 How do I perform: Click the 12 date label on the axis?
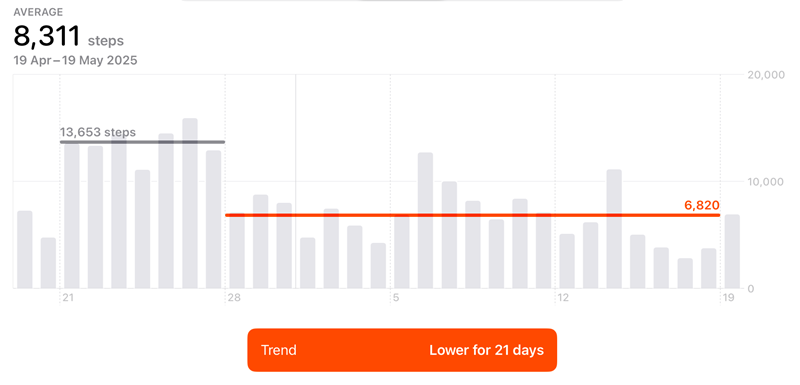coord(563,298)
